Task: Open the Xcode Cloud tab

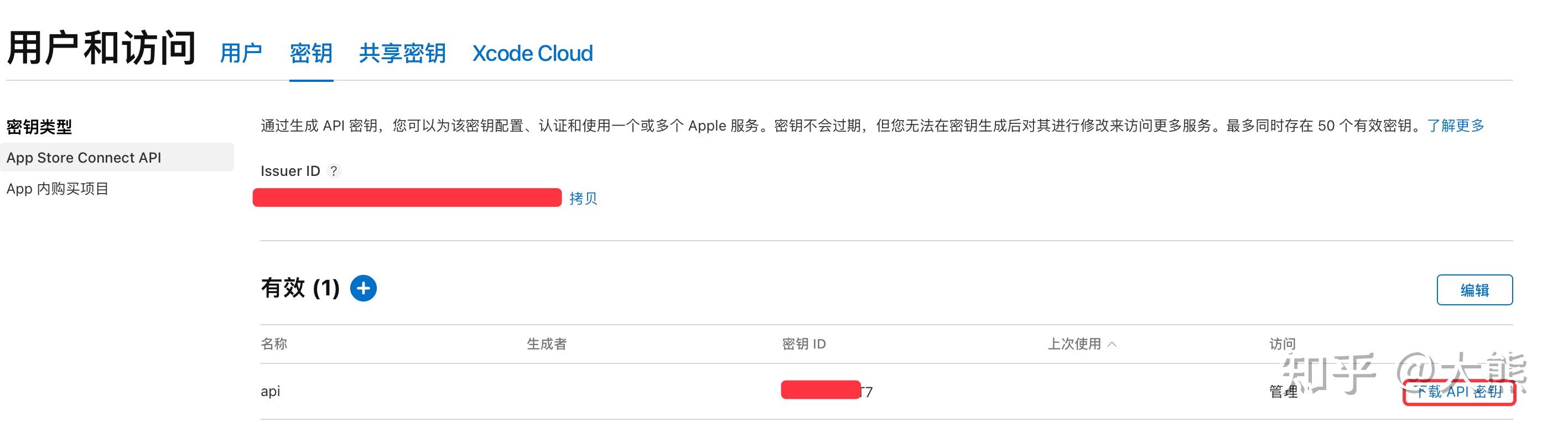Action: tap(532, 54)
